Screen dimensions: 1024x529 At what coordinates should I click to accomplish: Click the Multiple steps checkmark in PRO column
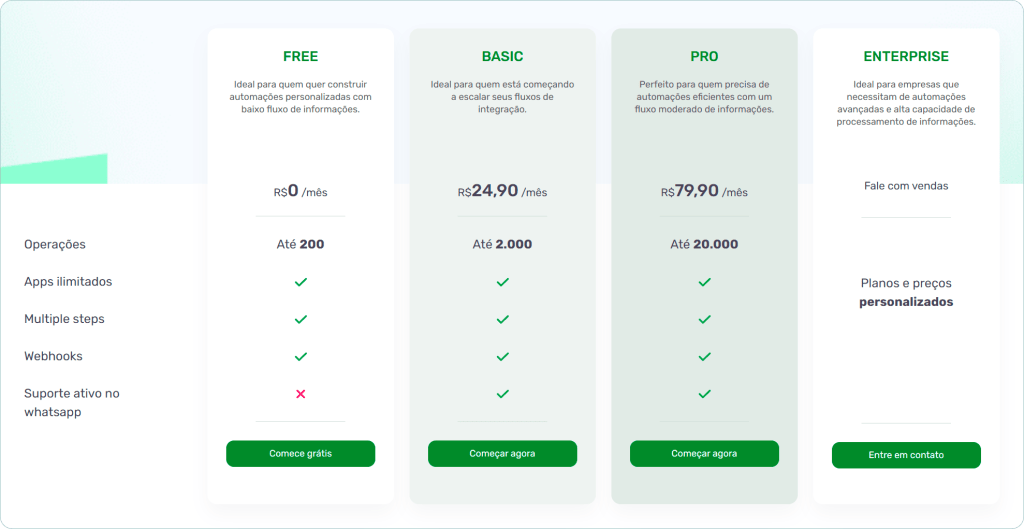coord(704,319)
